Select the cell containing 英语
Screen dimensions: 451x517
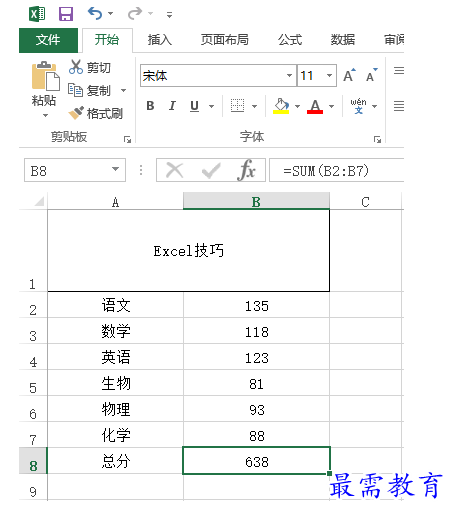pyautogui.click(x=115, y=357)
